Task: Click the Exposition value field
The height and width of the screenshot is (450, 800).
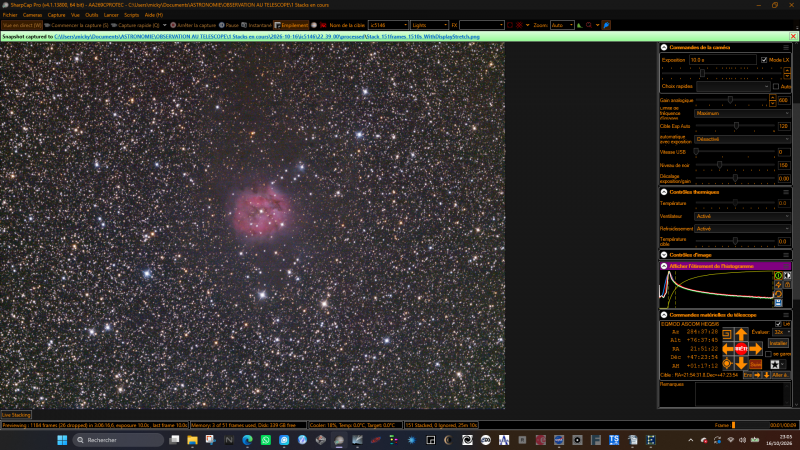Action: (x=722, y=60)
